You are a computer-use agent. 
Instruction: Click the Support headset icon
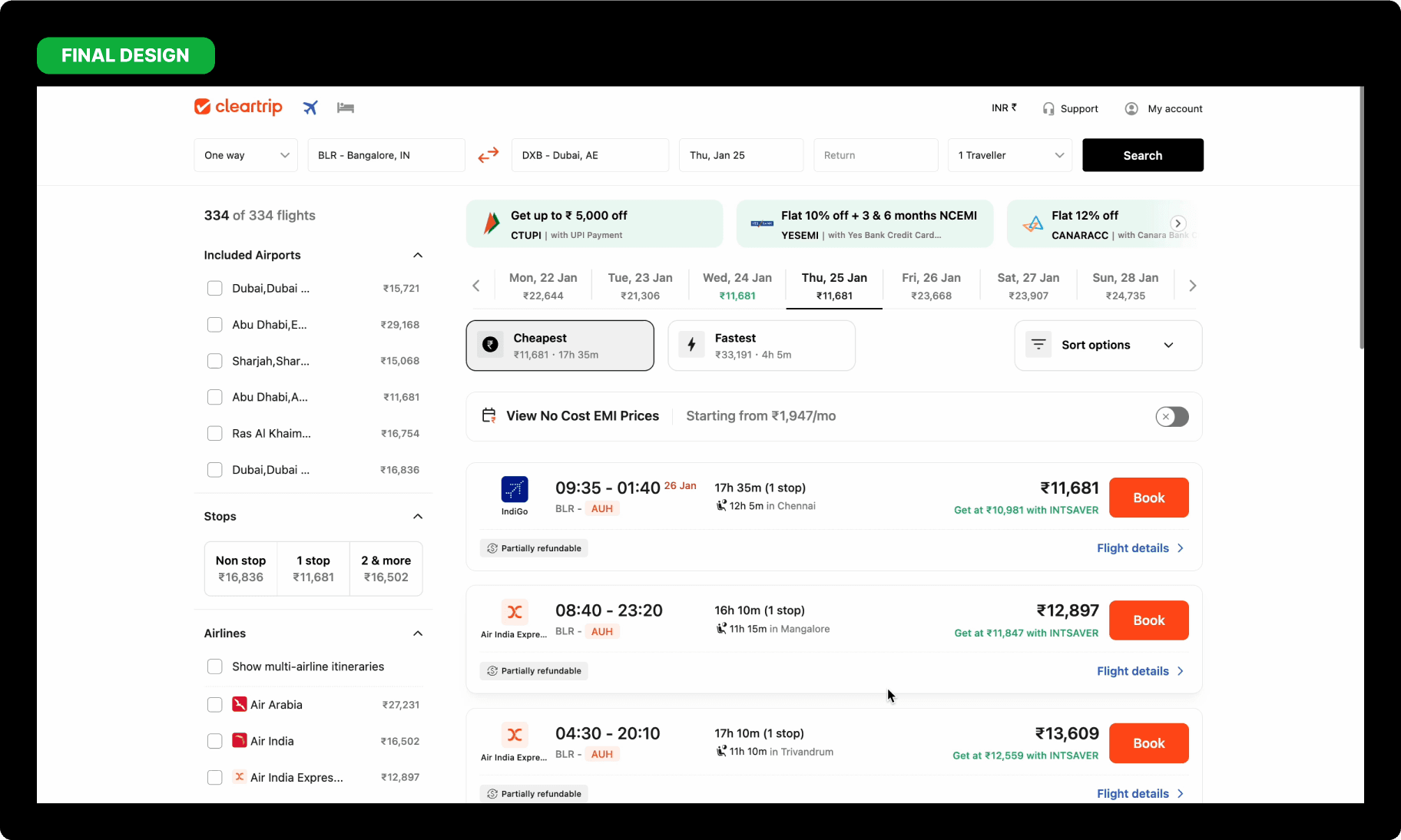(x=1048, y=109)
